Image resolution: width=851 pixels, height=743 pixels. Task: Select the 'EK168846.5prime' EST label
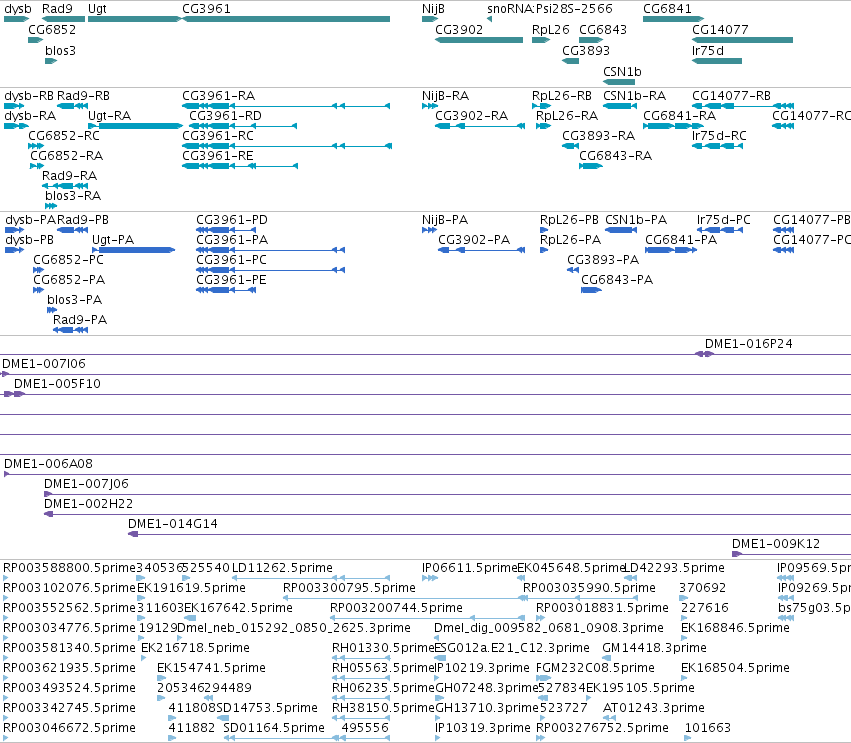point(735,628)
